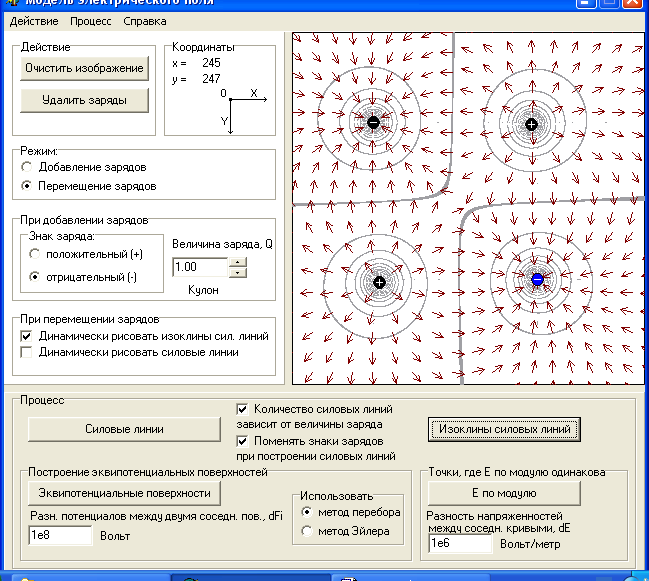Open the Процесс menu

click(x=91, y=21)
